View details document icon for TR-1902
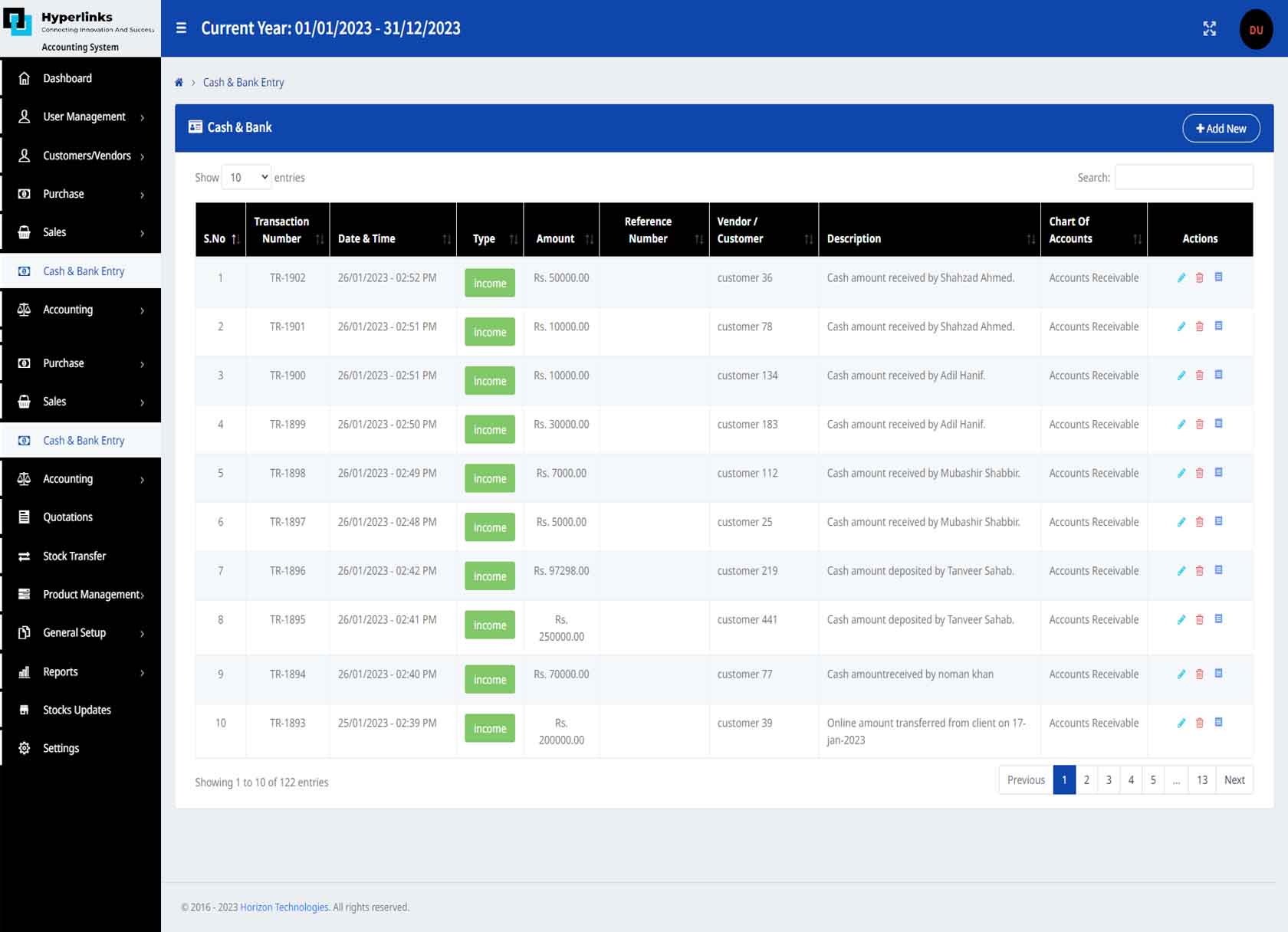The height and width of the screenshot is (932, 1288). (x=1218, y=277)
